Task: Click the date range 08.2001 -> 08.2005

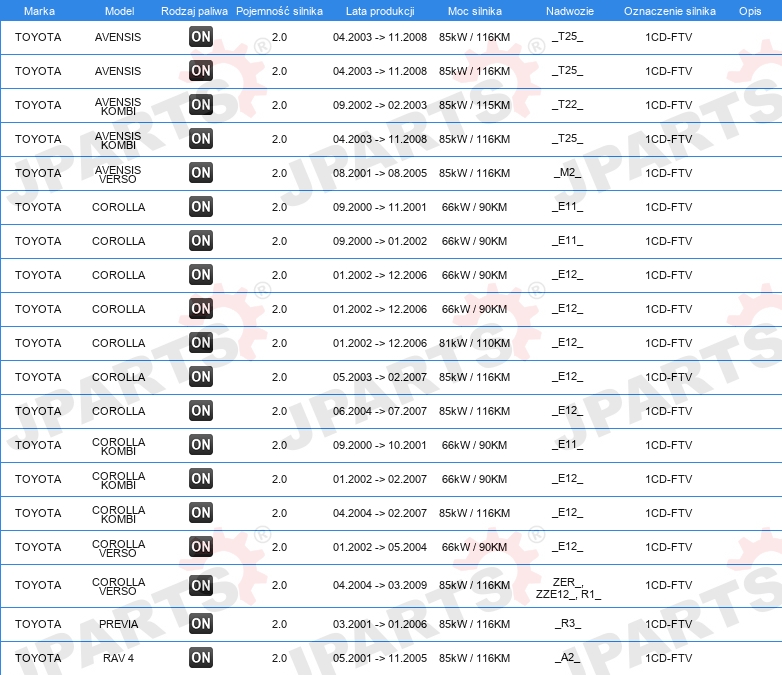Action: (x=380, y=173)
